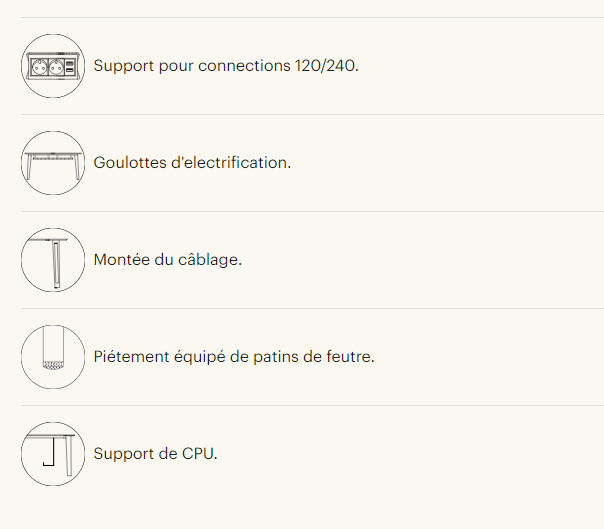Viewport: 604px width, 529px height.
Task: Select the CPU support bracket icon
Action: (x=53, y=454)
